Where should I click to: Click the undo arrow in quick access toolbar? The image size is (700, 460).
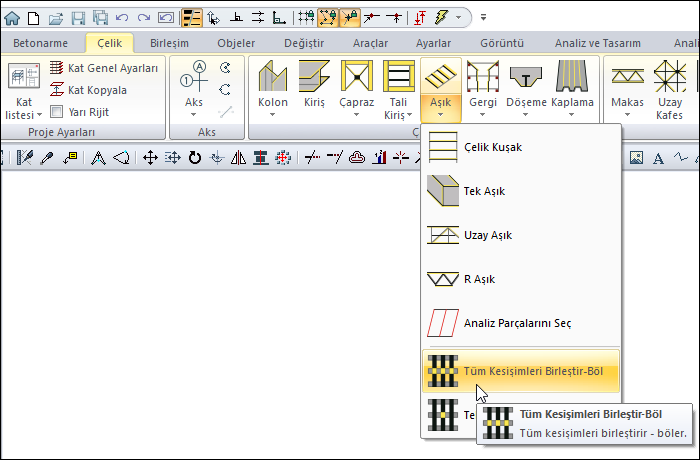tap(122, 18)
